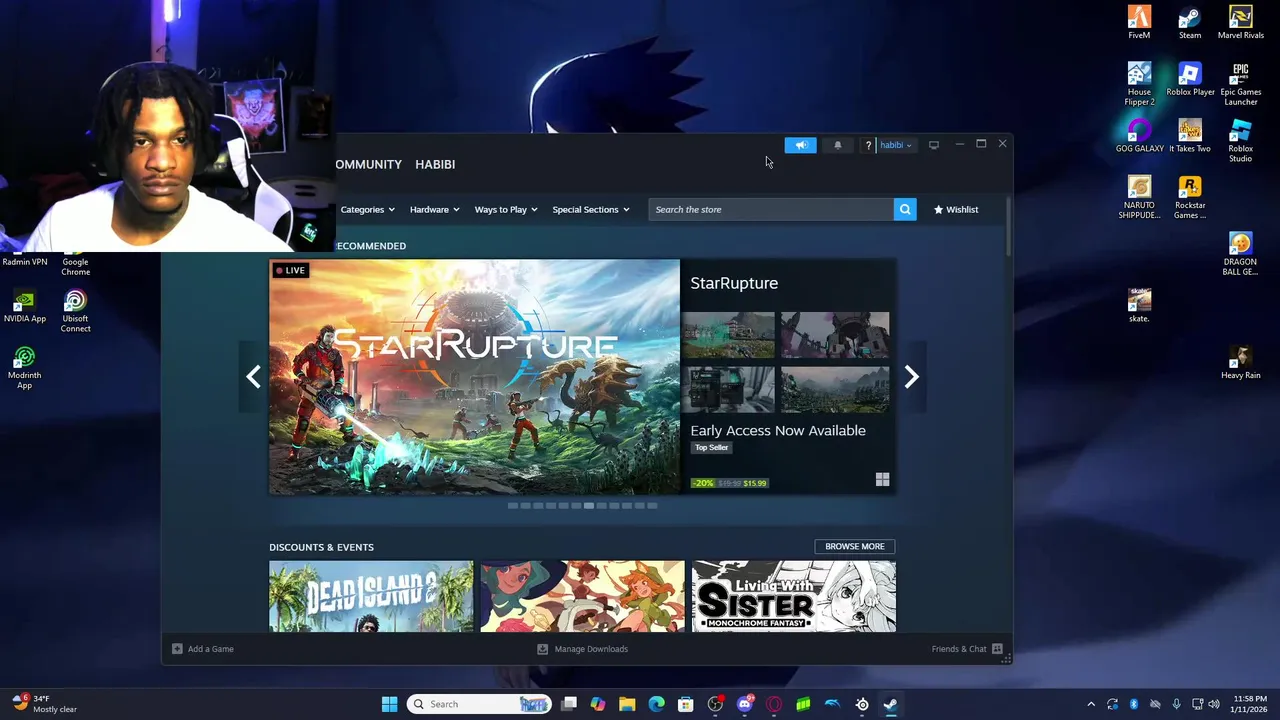This screenshot has height=720, width=1280.
Task: Open the Living With Sister tile
Action: click(x=794, y=596)
